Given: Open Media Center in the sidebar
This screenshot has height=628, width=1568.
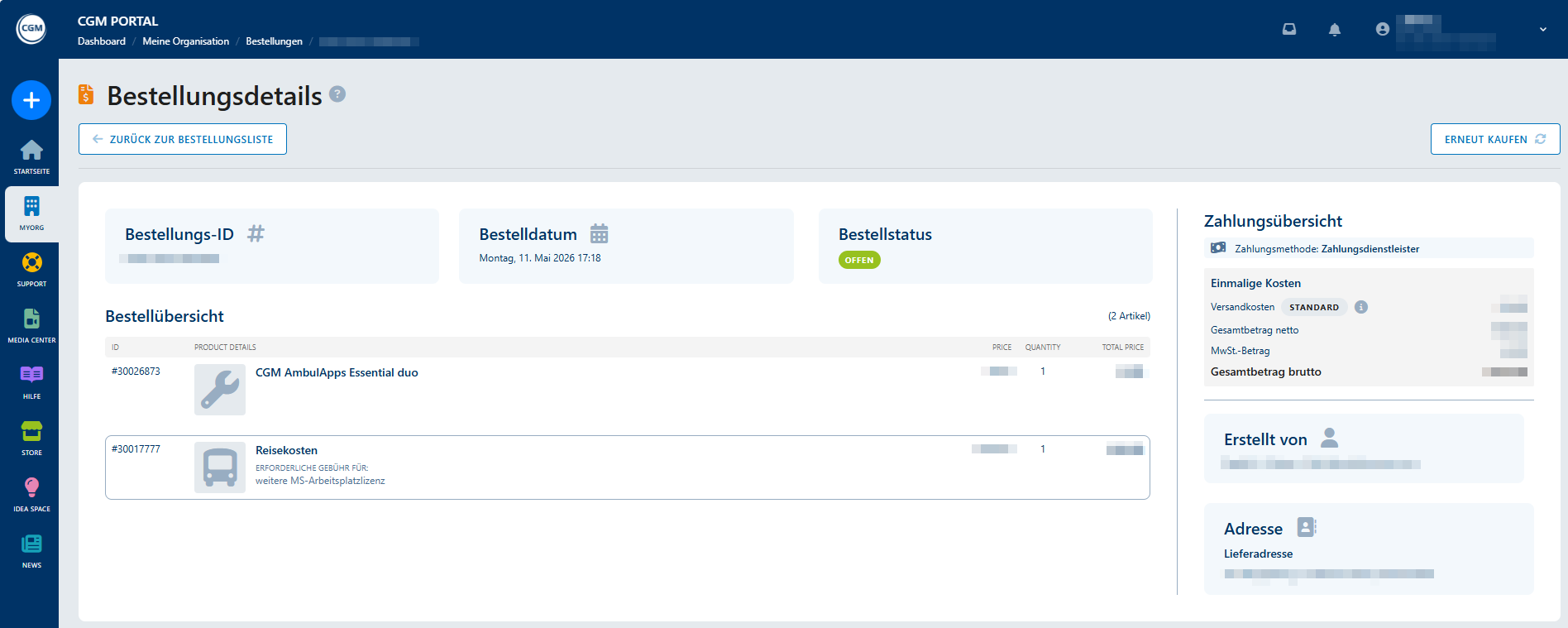Looking at the screenshot, I should point(31,326).
